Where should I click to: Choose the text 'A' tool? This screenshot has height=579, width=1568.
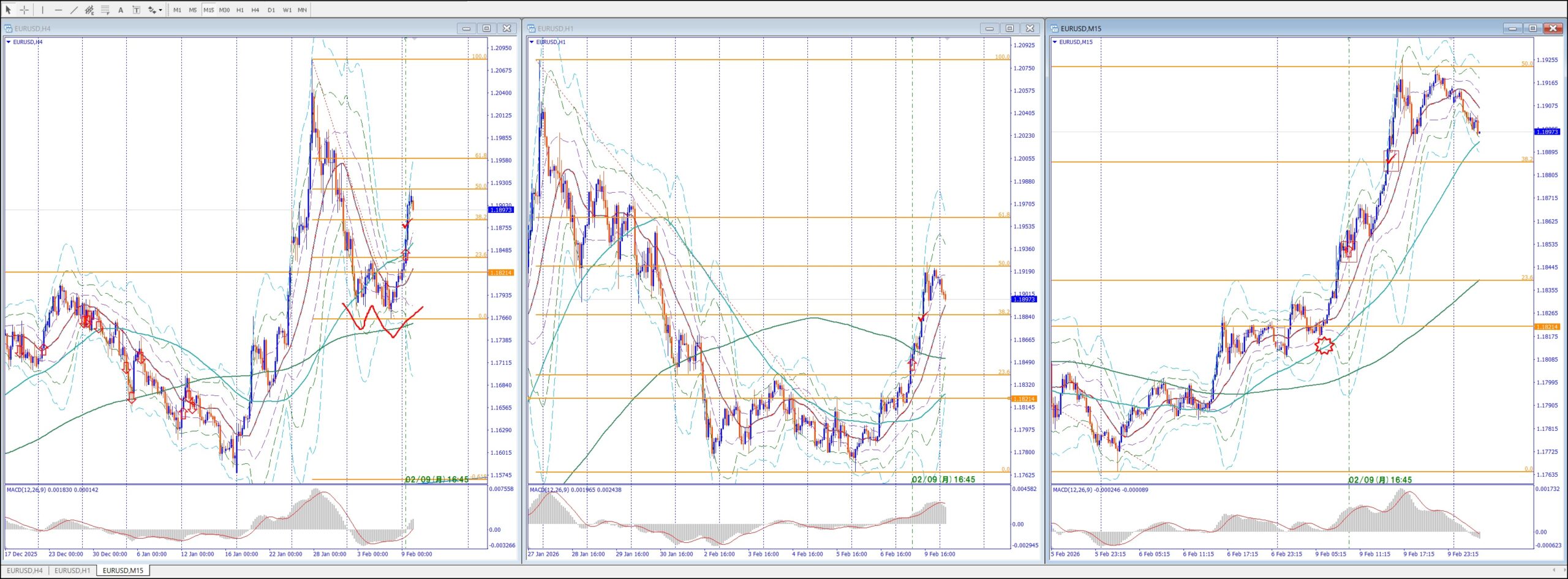(121, 10)
